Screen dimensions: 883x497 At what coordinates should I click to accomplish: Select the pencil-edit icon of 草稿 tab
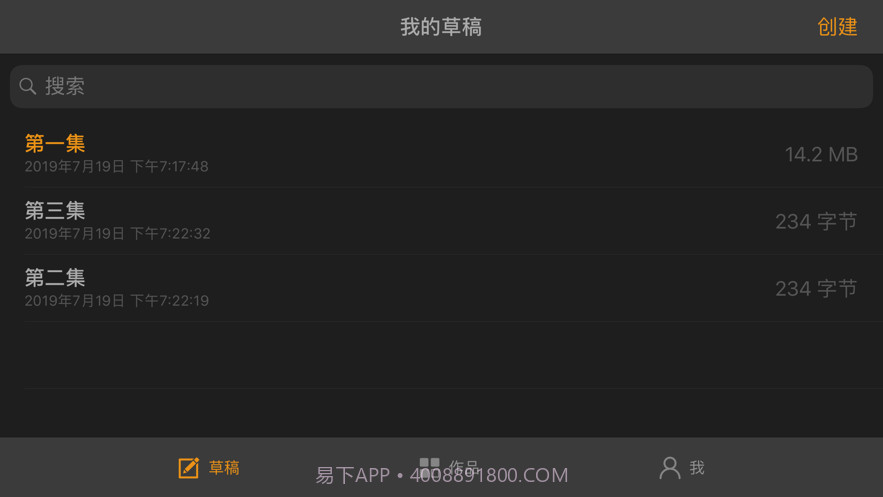[189, 468]
